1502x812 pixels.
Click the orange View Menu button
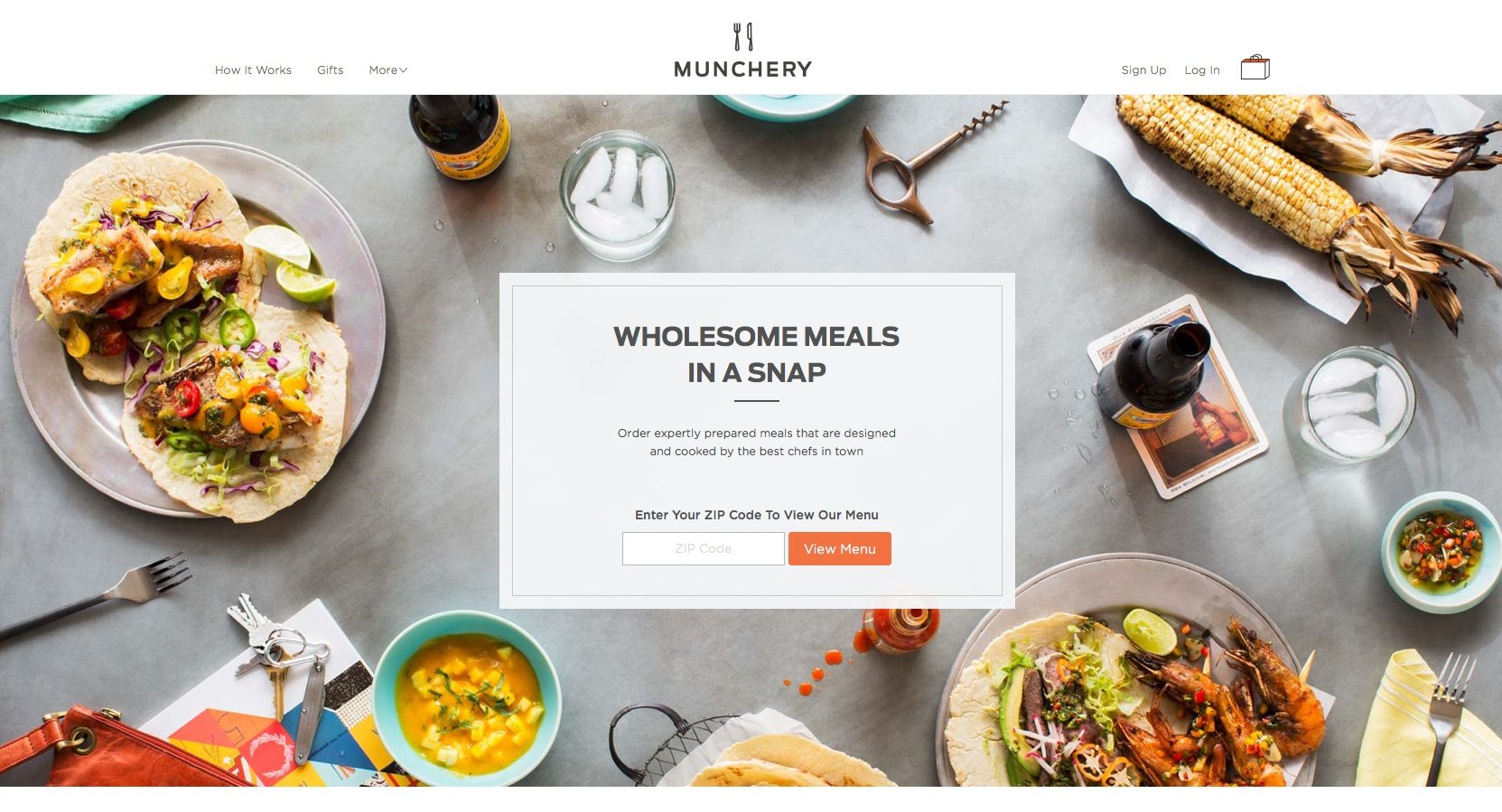(x=839, y=548)
